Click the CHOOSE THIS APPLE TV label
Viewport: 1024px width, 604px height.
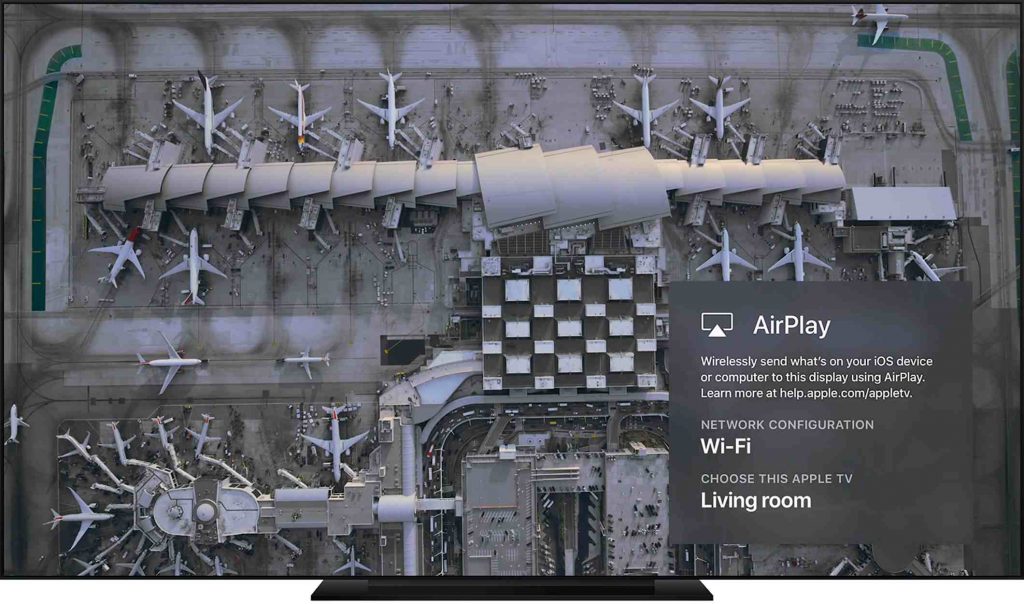pyautogui.click(x=776, y=479)
